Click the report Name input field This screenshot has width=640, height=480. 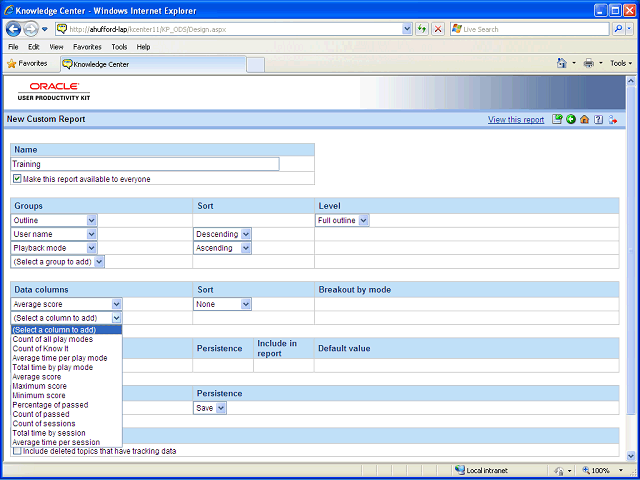tap(145, 164)
